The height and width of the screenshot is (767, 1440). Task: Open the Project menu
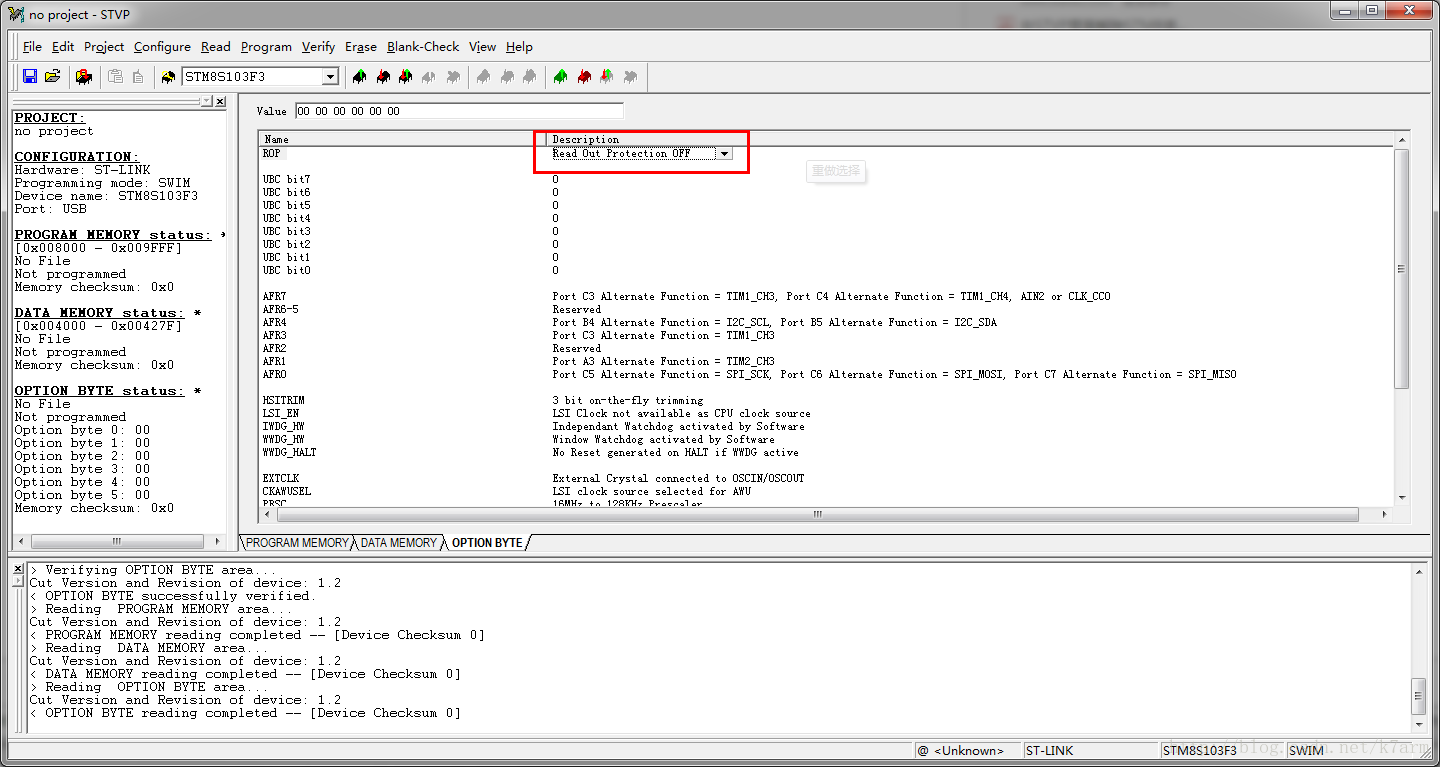(104, 46)
